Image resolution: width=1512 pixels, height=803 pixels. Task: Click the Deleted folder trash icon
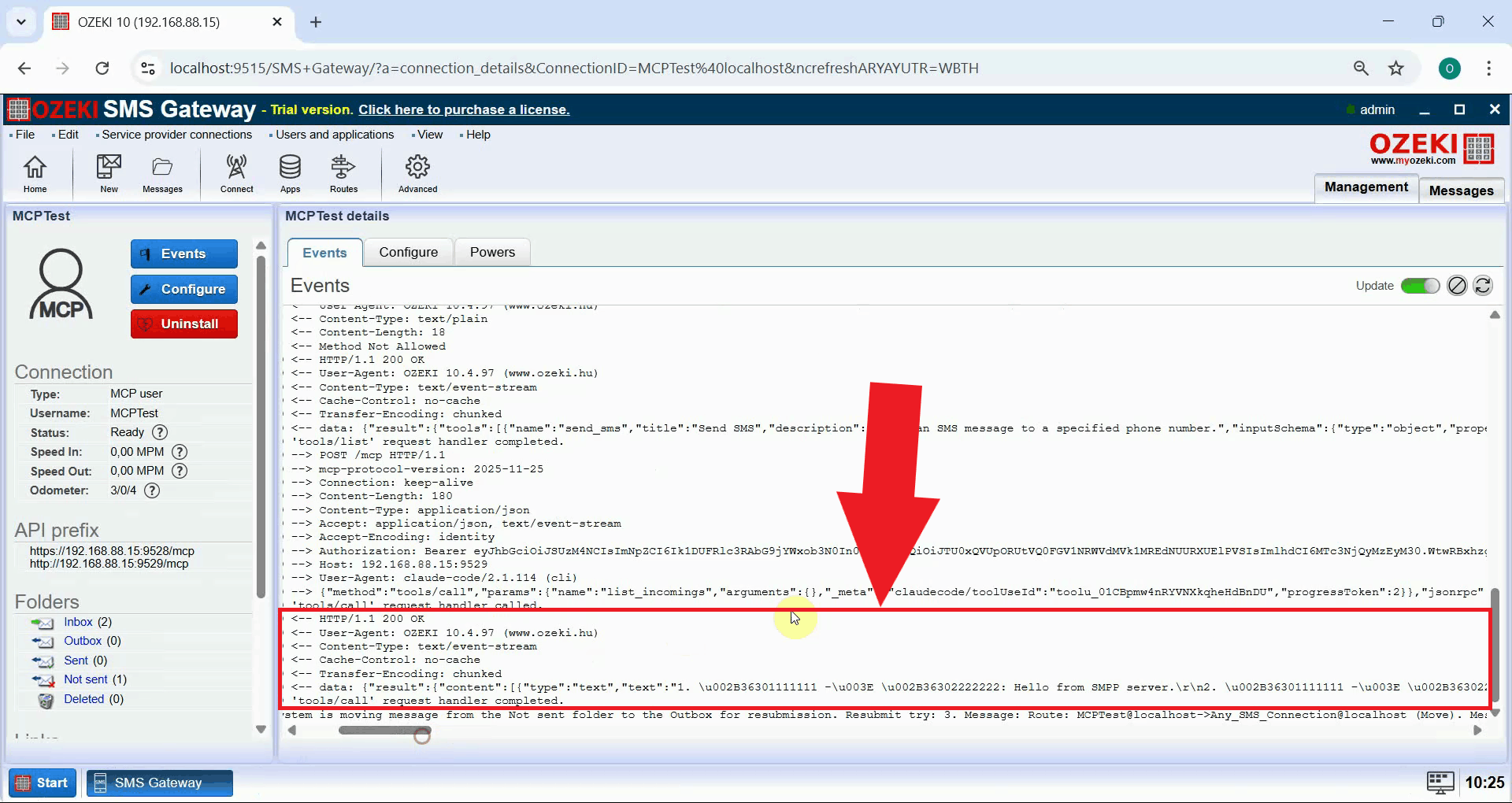coord(46,700)
